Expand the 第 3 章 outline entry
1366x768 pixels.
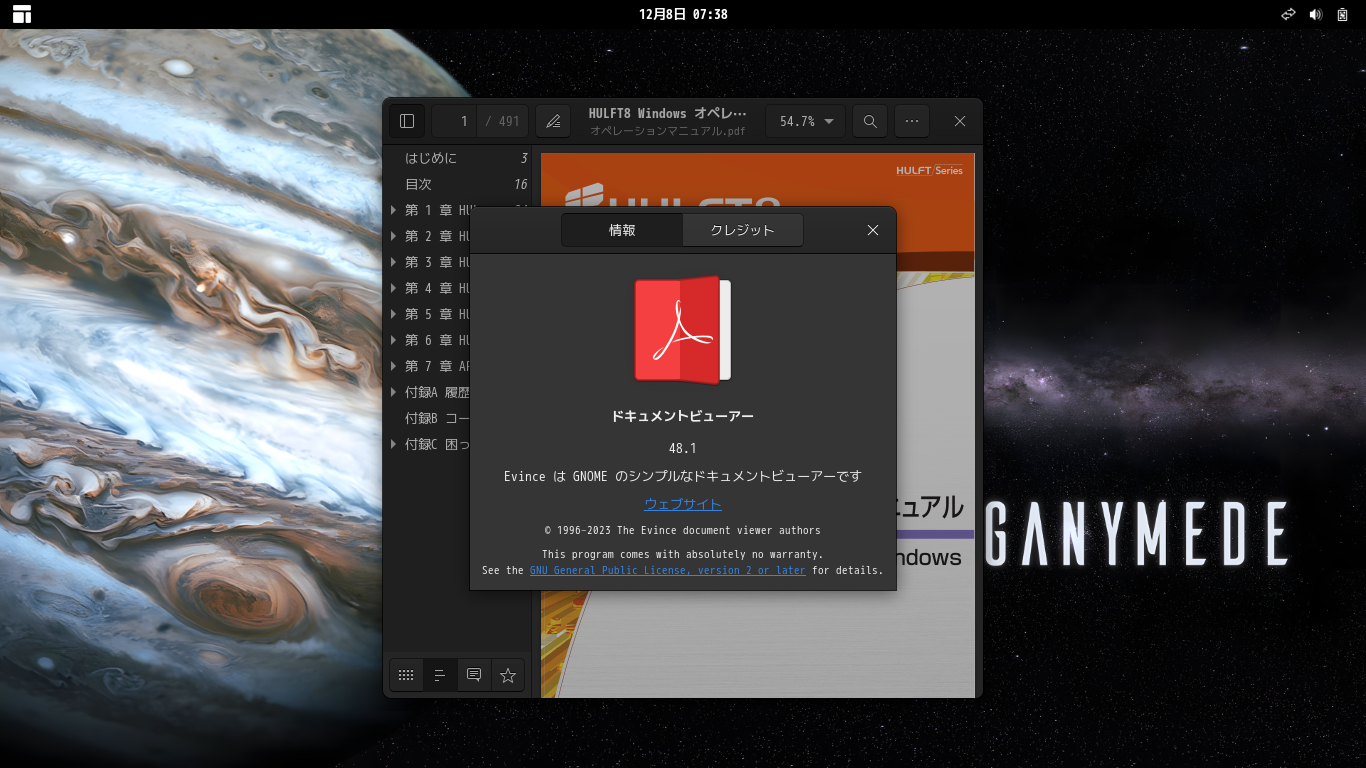394,262
